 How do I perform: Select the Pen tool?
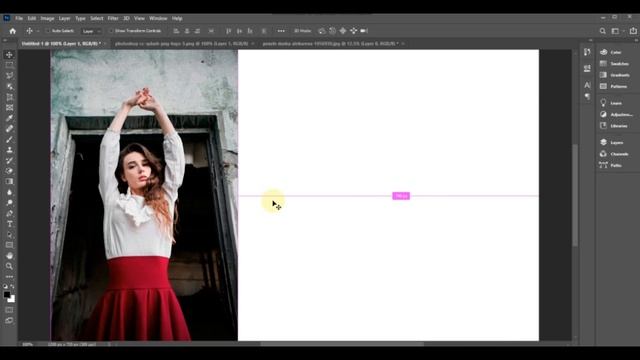[9, 213]
